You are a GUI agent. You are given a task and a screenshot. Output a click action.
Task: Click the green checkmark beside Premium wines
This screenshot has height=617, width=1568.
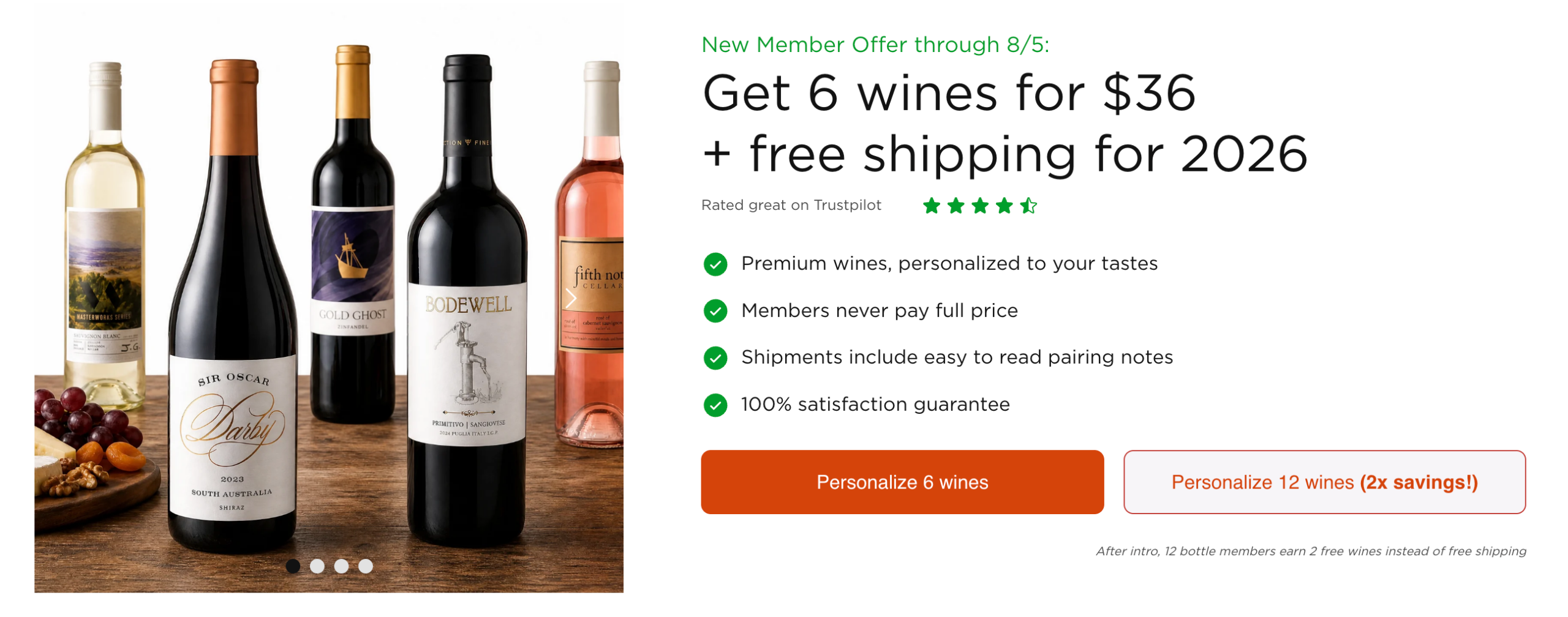(x=715, y=264)
